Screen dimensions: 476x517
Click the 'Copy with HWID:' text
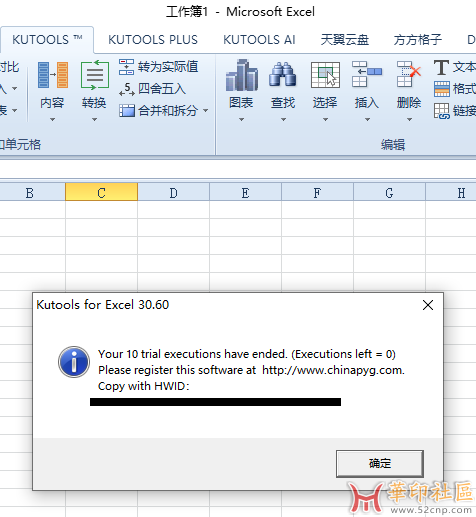(x=144, y=386)
